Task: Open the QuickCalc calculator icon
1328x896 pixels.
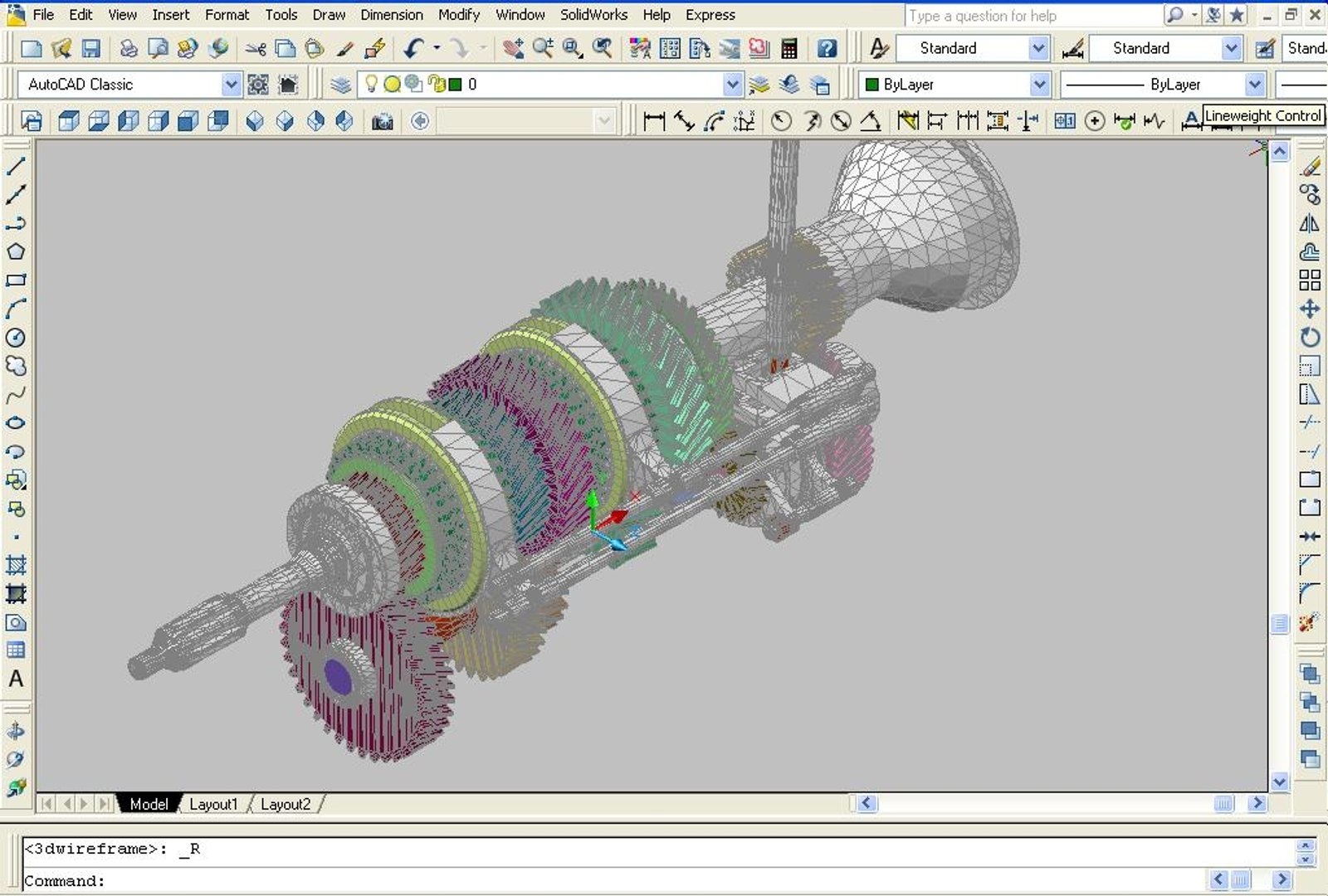Action: coord(789,49)
